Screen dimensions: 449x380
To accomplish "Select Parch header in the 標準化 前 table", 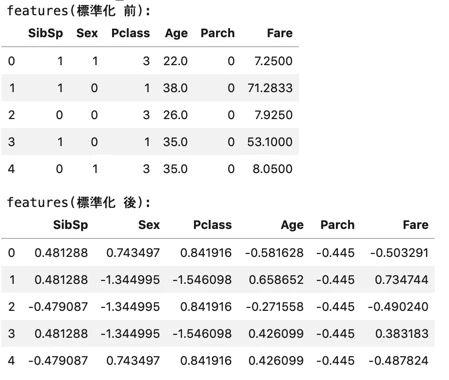I will pos(218,33).
